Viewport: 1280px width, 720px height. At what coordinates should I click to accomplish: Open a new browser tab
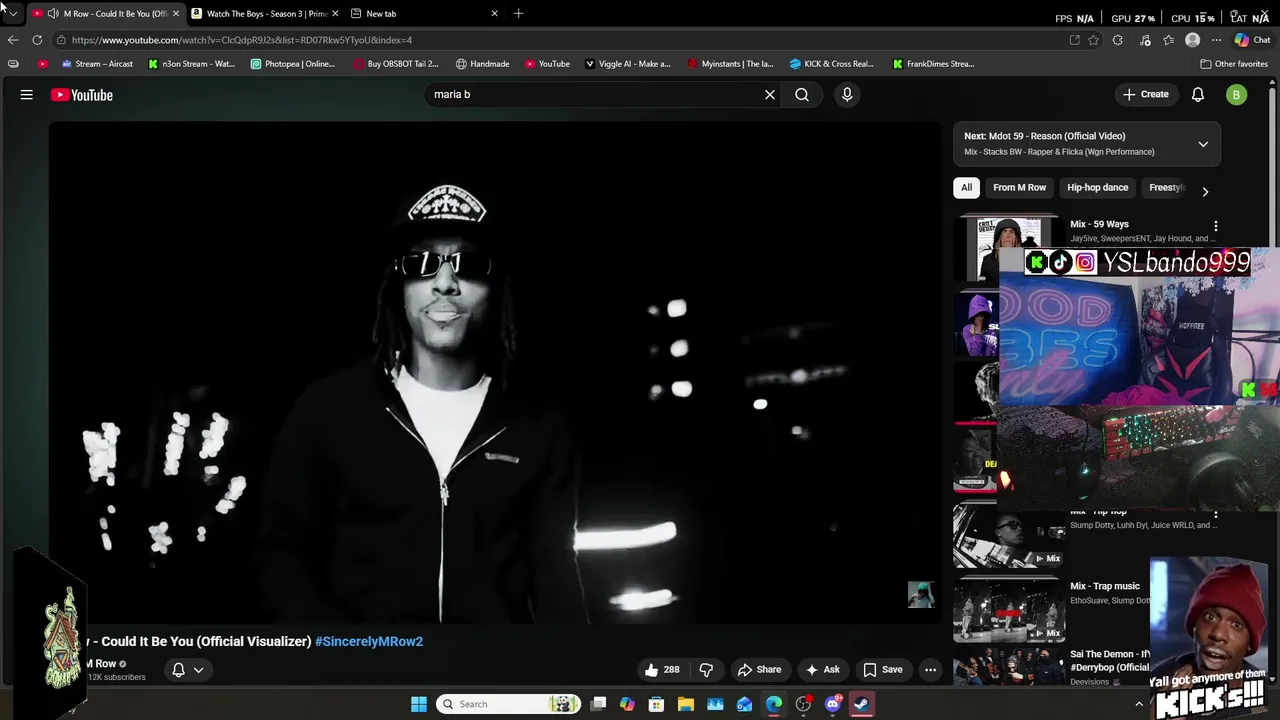518,13
